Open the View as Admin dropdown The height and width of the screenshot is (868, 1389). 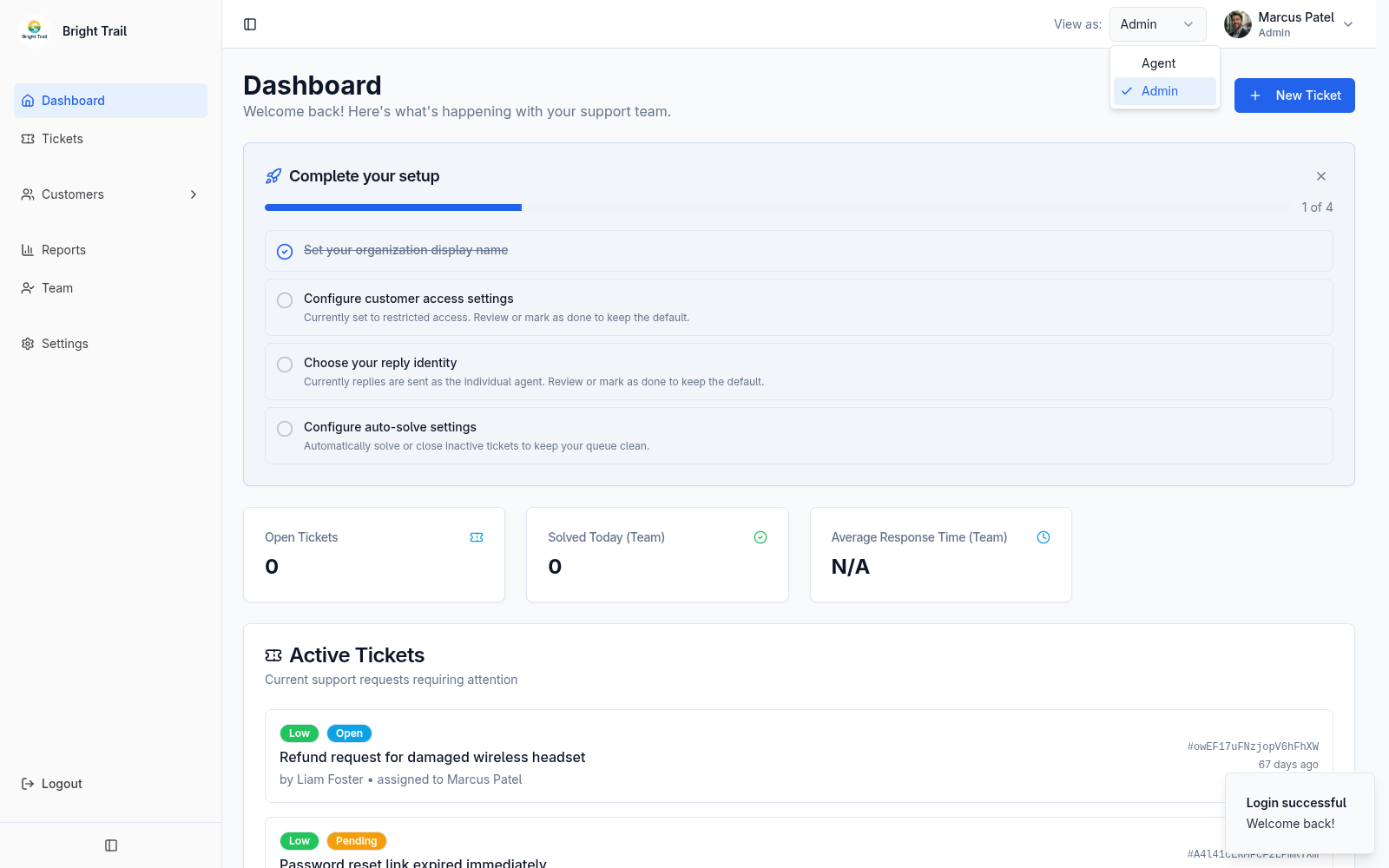(1158, 24)
